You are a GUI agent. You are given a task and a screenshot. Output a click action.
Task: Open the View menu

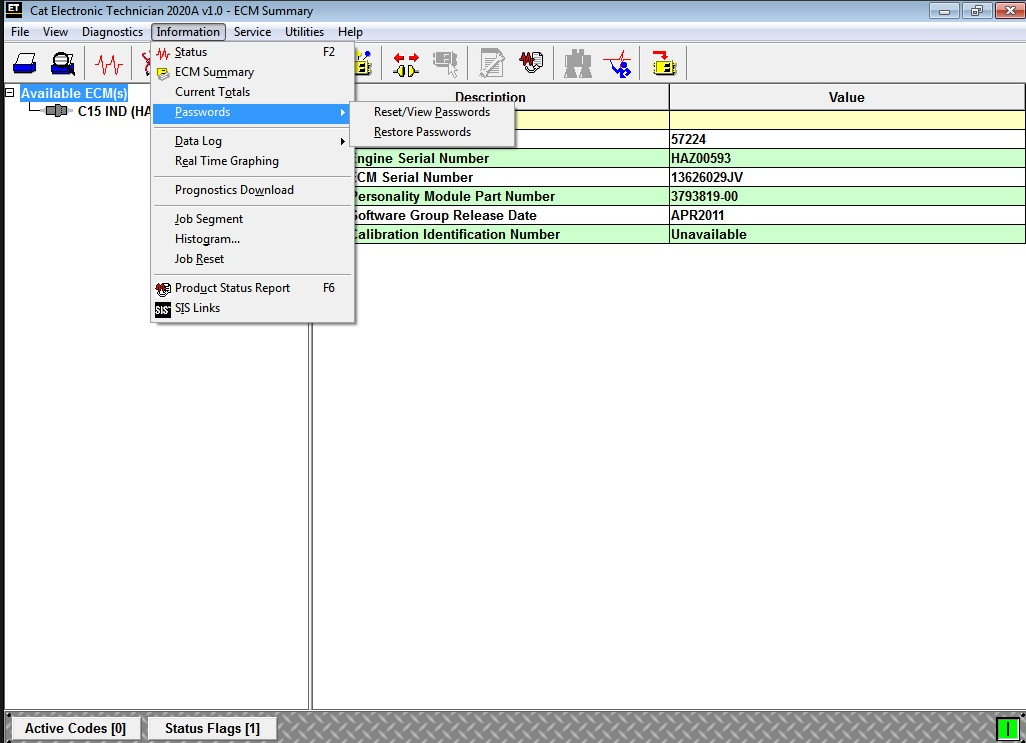[55, 32]
